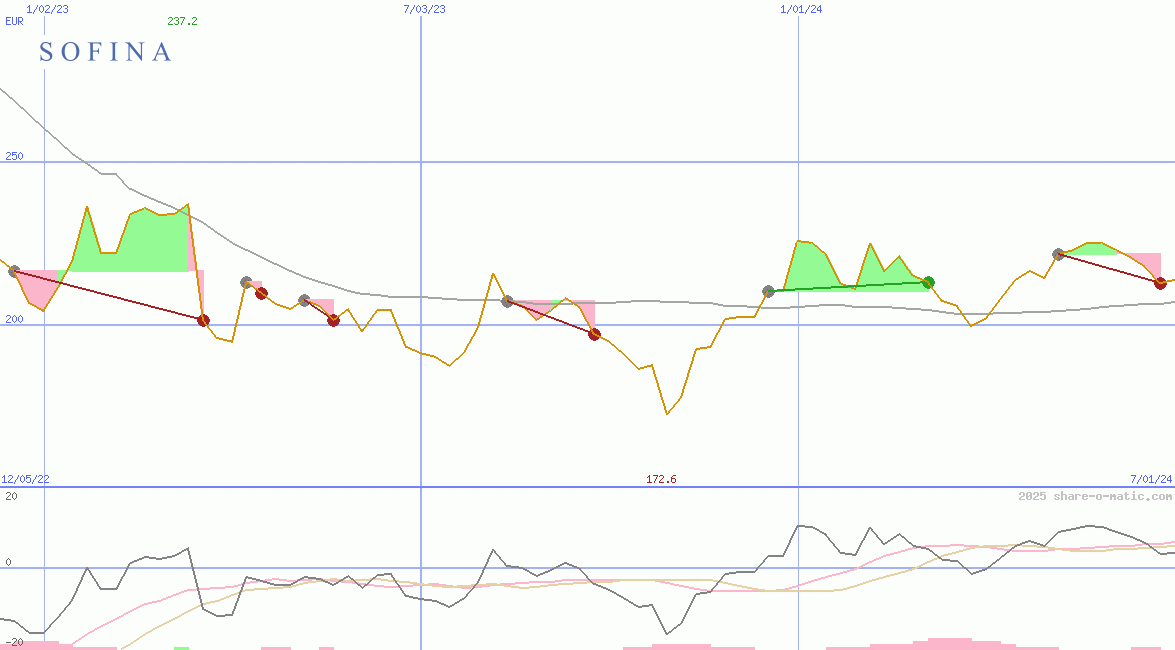Click the 1/02/23 date label

tap(48, 9)
